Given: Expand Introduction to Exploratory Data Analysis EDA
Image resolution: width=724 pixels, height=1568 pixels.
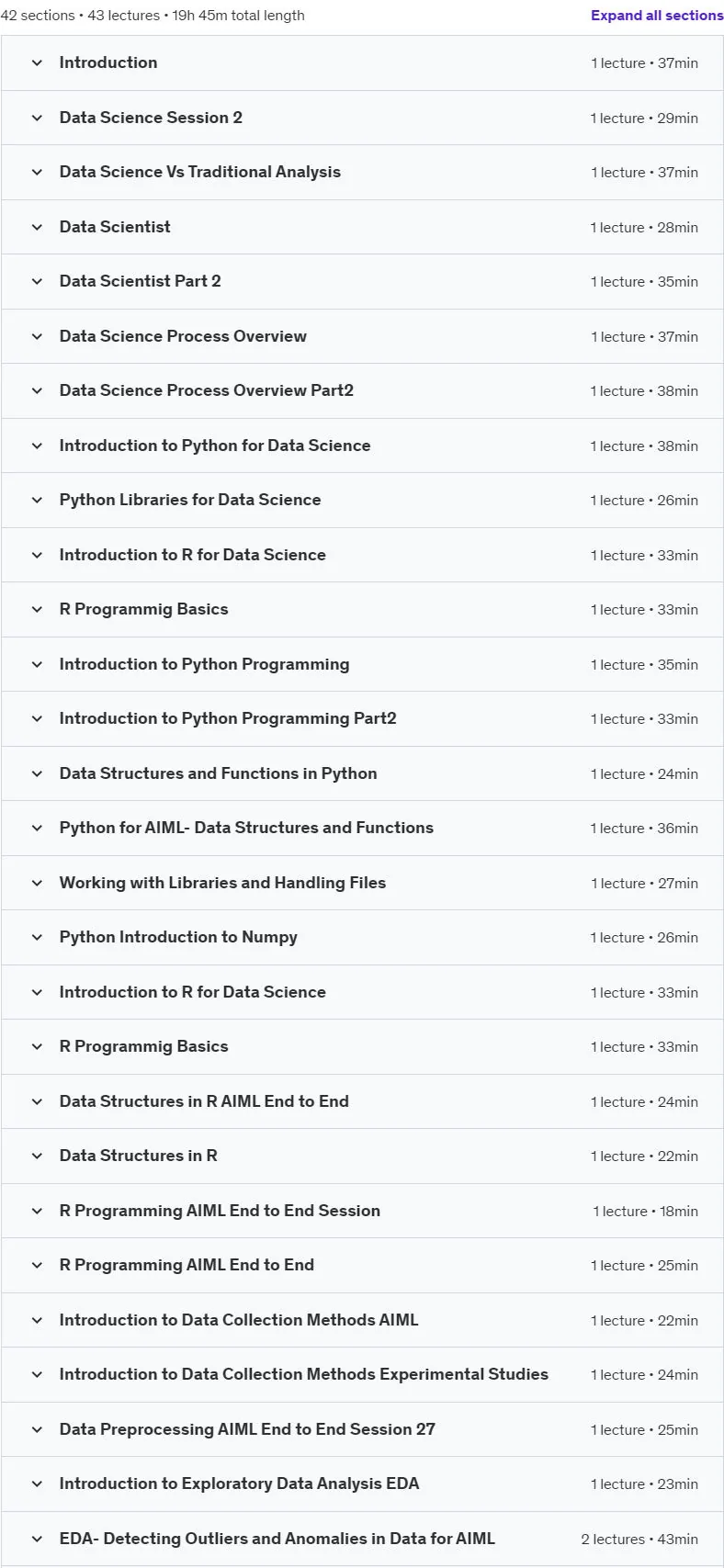Looking at the screenshot, I should tap(362, 1483).
